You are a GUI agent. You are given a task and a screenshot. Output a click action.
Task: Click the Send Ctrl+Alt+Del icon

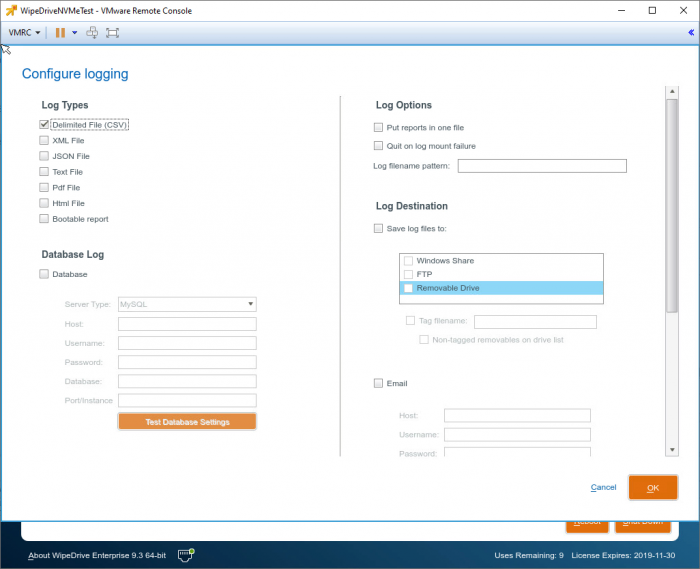pyautogui.click(x=92, y=33)
